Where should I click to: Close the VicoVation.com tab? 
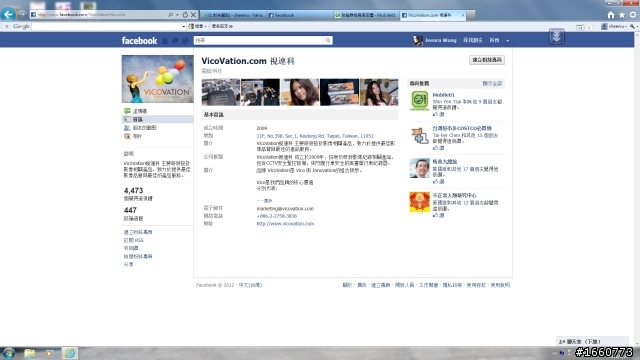(462, 15)
